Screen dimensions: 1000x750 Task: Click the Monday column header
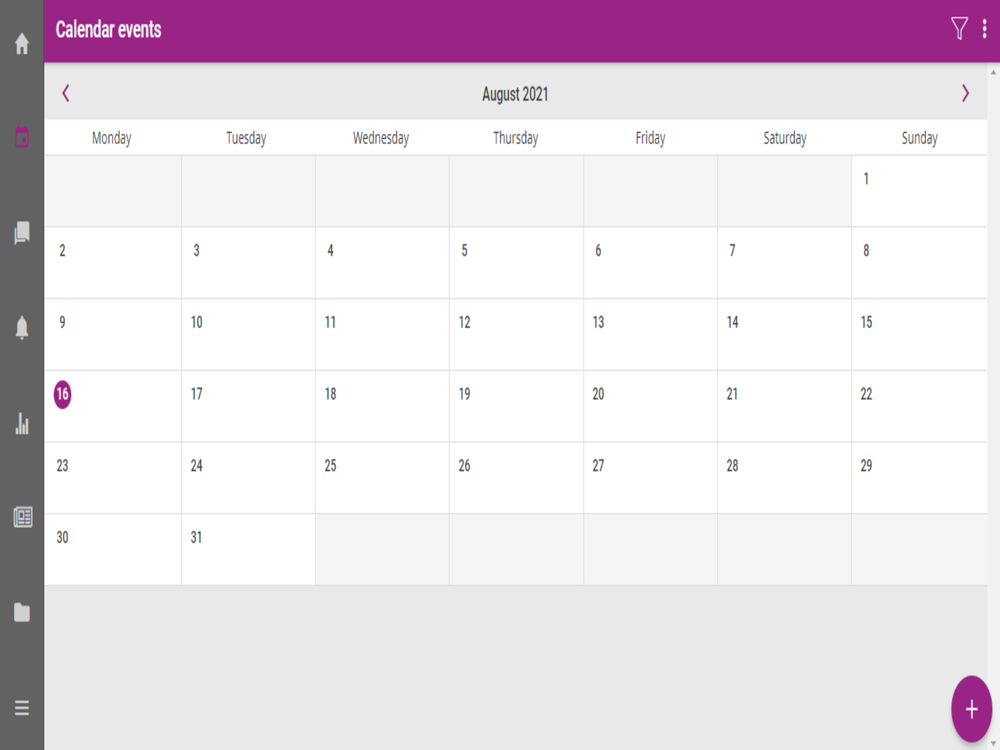point(112,138)
